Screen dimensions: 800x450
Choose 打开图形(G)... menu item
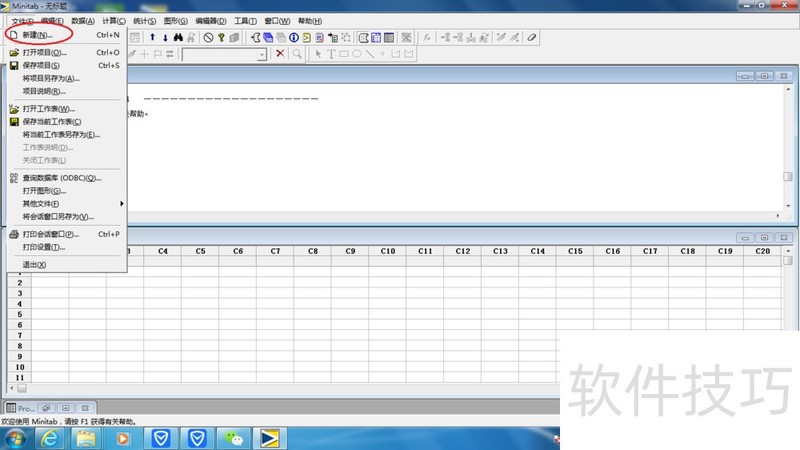click(x=67, y=191)
